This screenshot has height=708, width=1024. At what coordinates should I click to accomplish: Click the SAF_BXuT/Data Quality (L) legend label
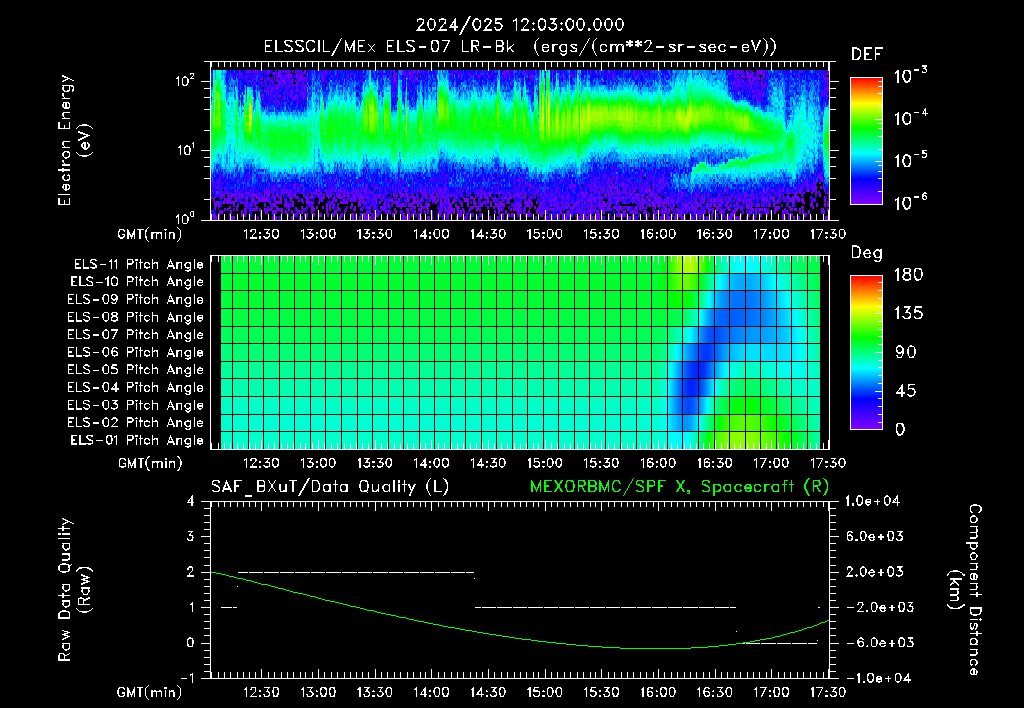click(330, 487)
